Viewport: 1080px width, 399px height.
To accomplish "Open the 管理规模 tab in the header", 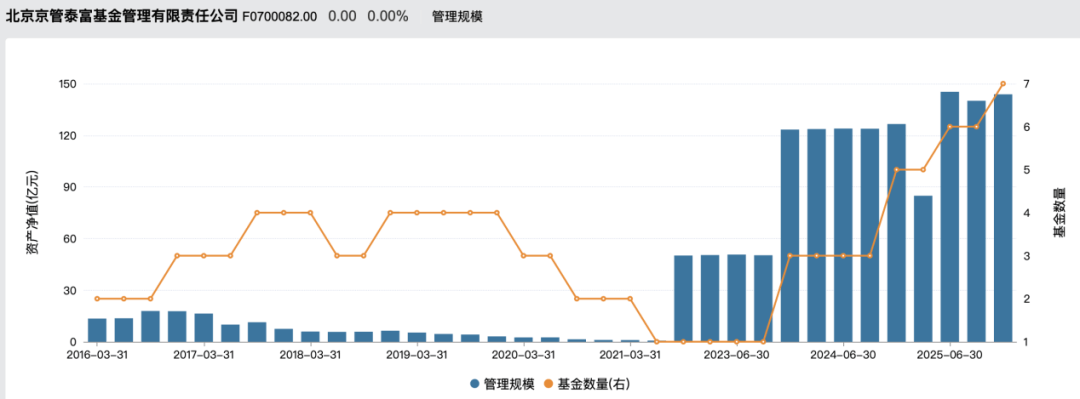I will pos(457,17).
